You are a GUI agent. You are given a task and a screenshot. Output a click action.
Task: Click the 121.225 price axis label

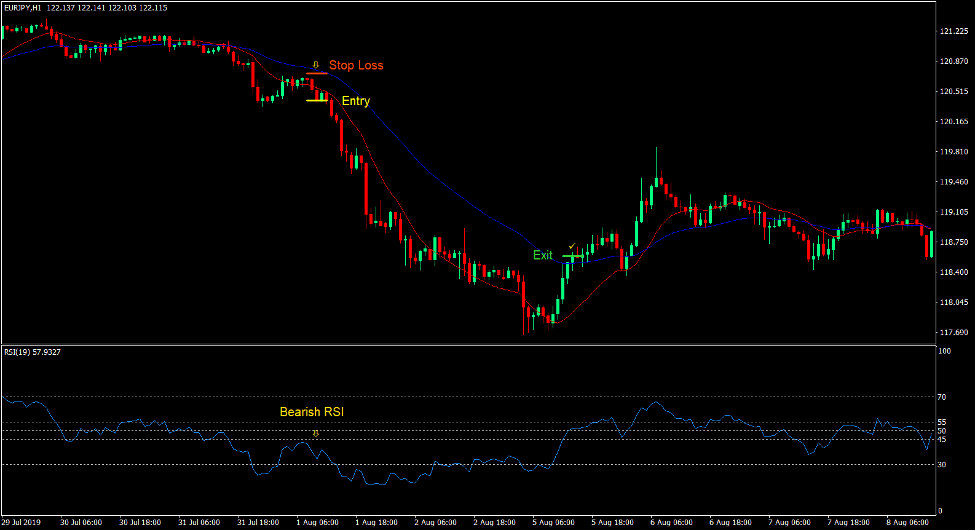(954, 31)
